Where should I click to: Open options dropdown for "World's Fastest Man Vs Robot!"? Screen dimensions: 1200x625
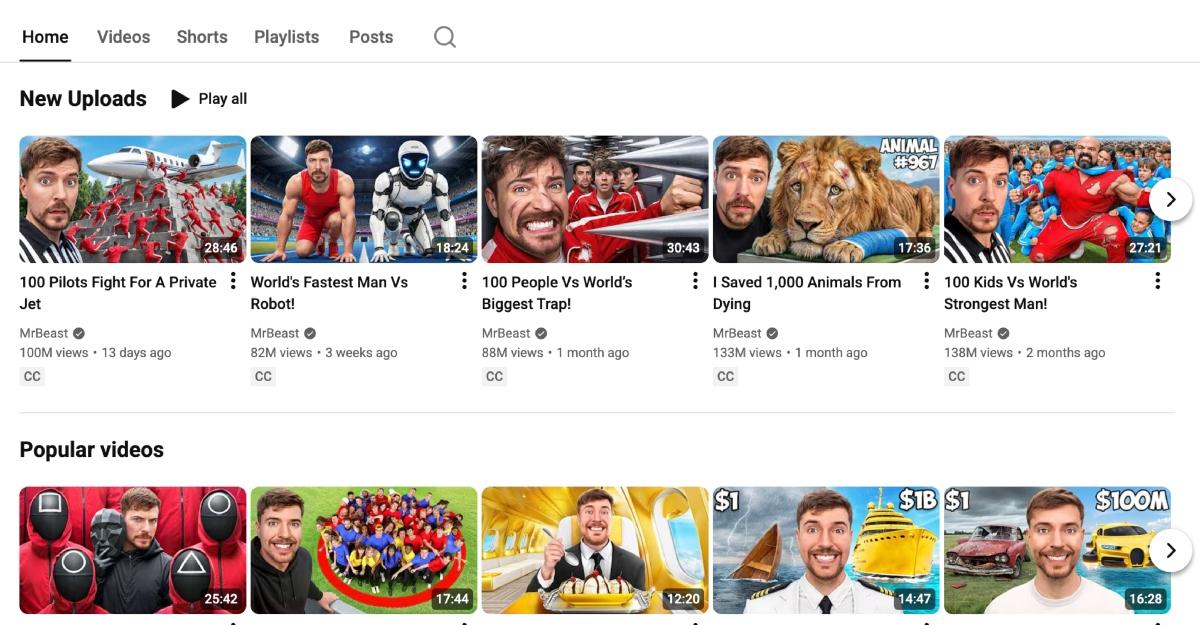[x=463, y=281]
